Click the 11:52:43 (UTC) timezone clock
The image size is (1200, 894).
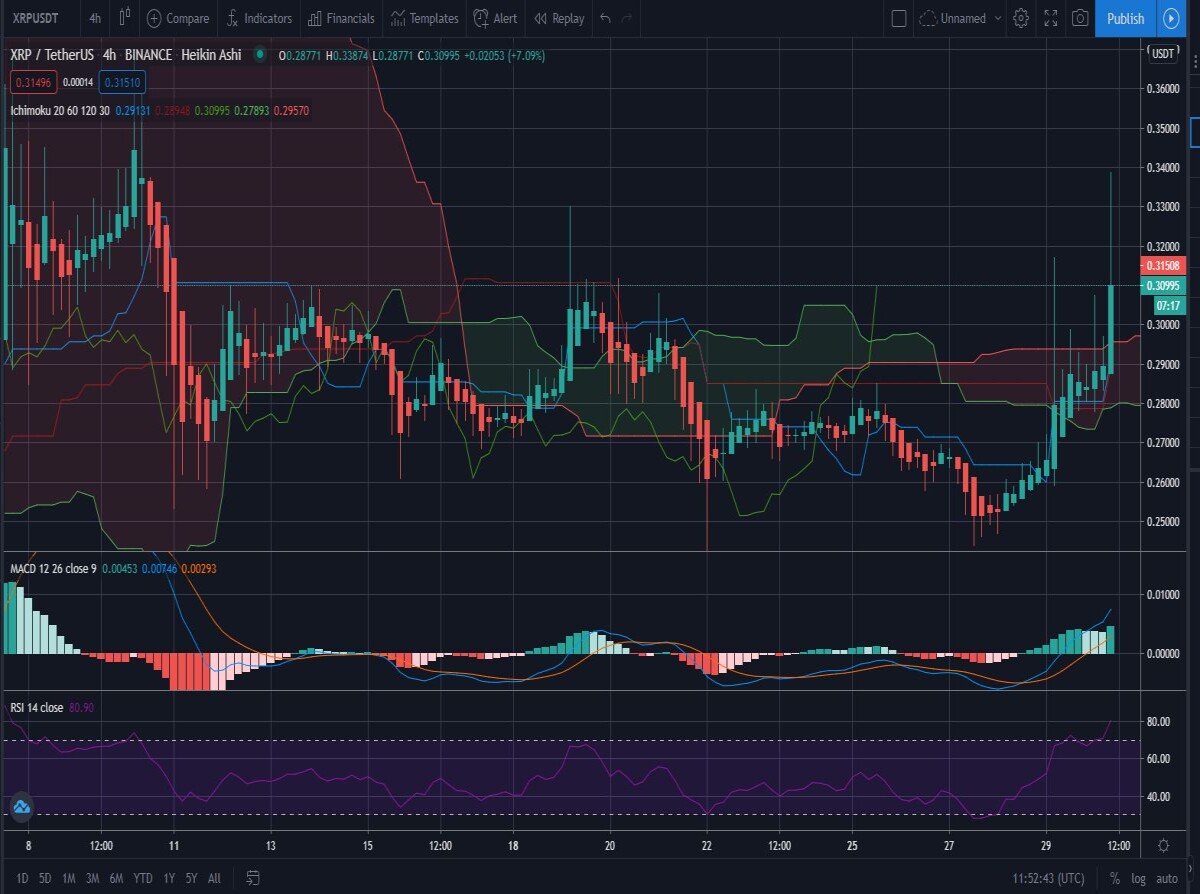(1048, 878)
